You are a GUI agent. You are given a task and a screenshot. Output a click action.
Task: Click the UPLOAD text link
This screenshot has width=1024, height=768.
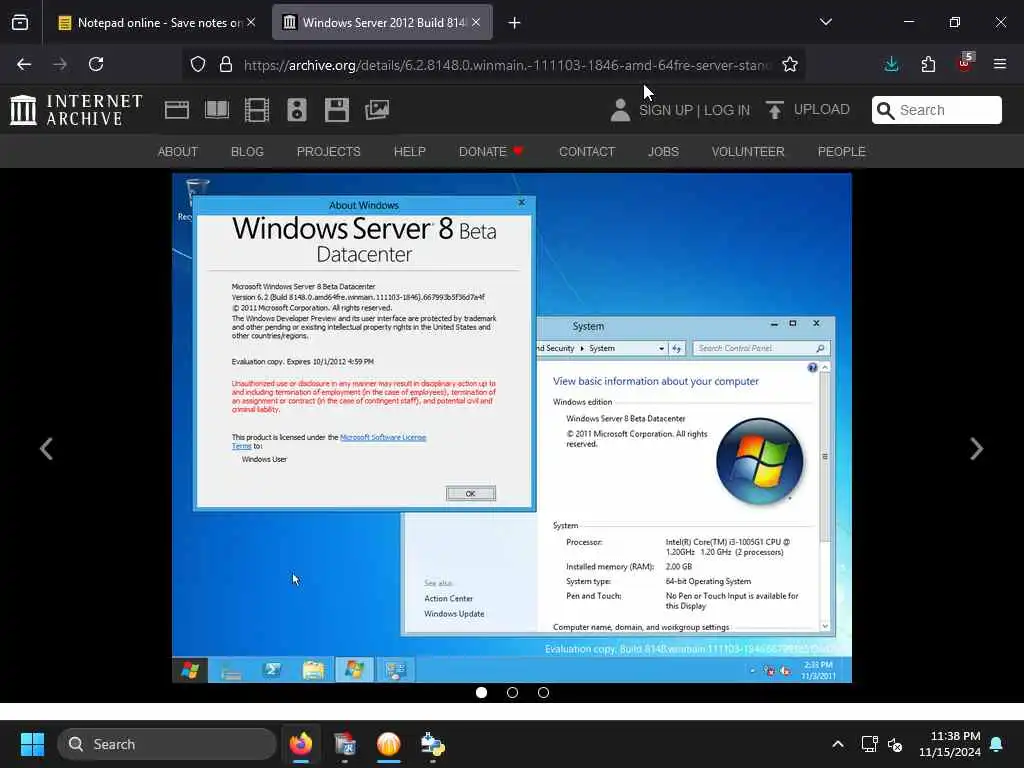click(822, 109)
